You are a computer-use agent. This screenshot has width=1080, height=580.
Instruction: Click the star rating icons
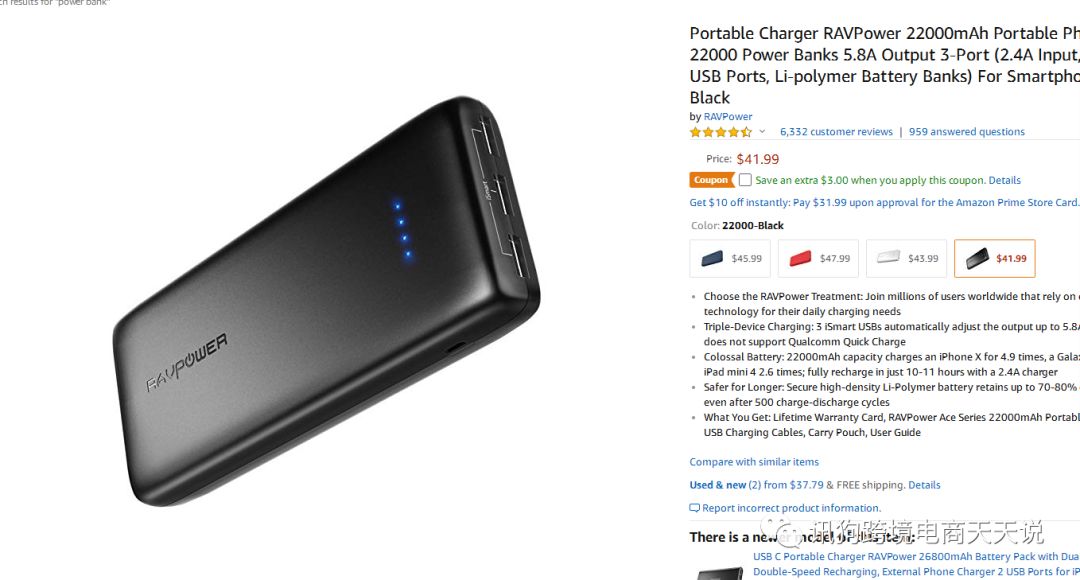pos(720,132)
